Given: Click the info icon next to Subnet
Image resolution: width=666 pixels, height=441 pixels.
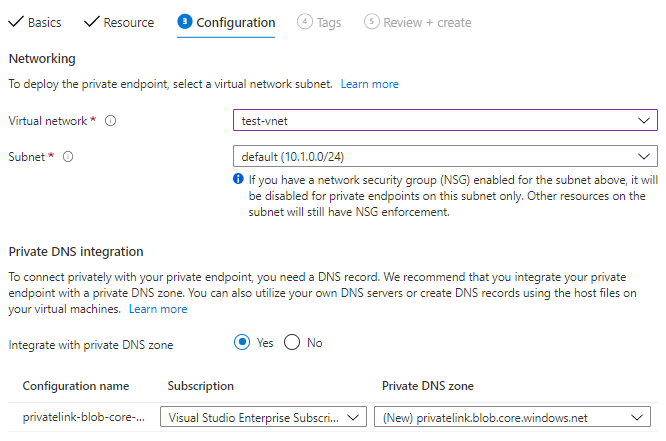Looking at the screenshot, I should click(x=69, y=157).
